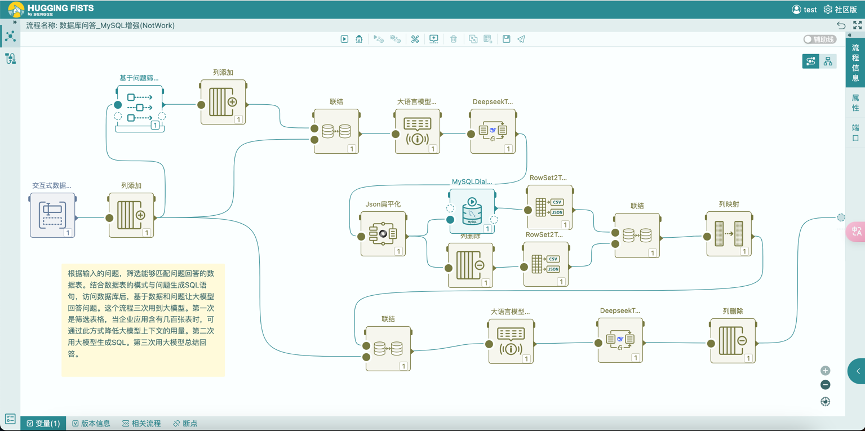Click the run-to-node icon in toolbar
The width and height of the screenshot is (866, 431).
(378, 39)
